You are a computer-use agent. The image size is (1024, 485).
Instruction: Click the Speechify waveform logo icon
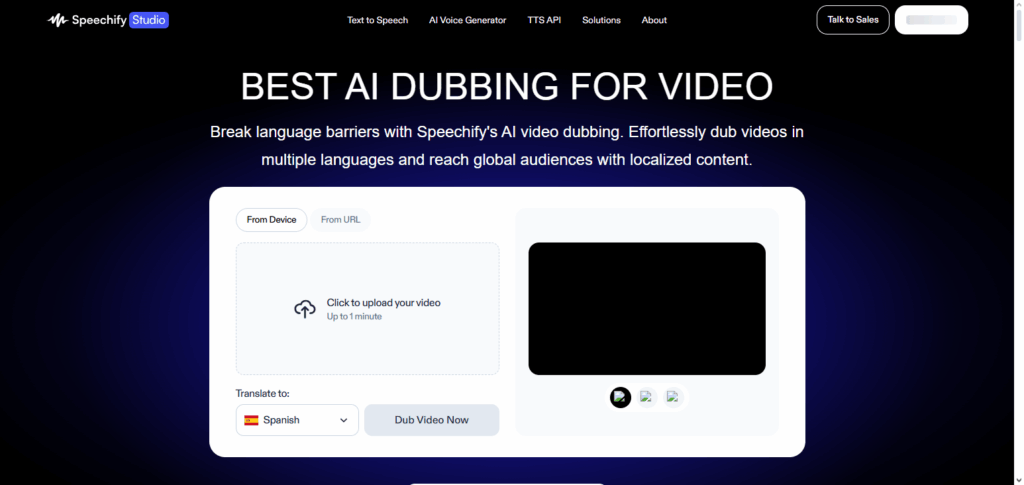pos(57,20)
